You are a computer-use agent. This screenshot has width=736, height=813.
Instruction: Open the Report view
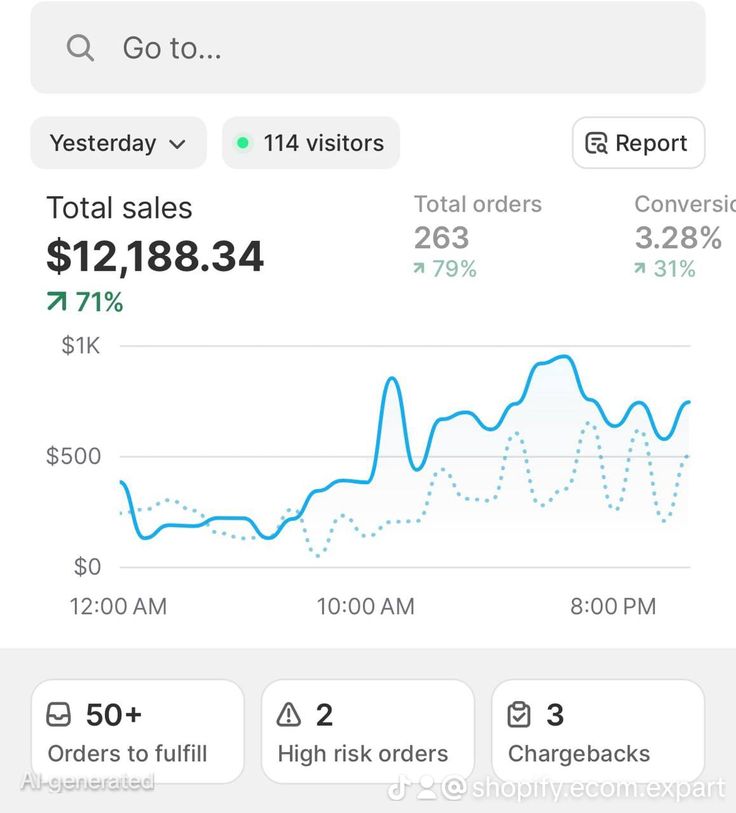point(638,143)
